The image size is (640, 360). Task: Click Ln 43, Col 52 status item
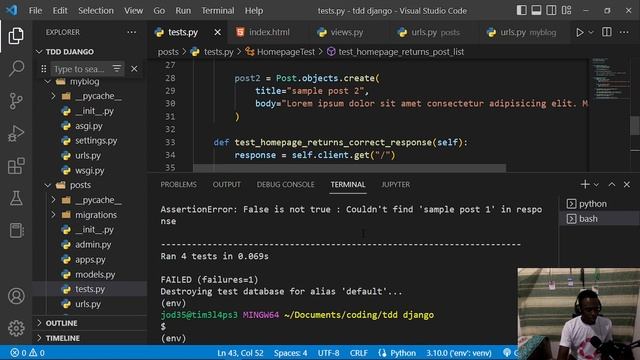tap(240, 353)
